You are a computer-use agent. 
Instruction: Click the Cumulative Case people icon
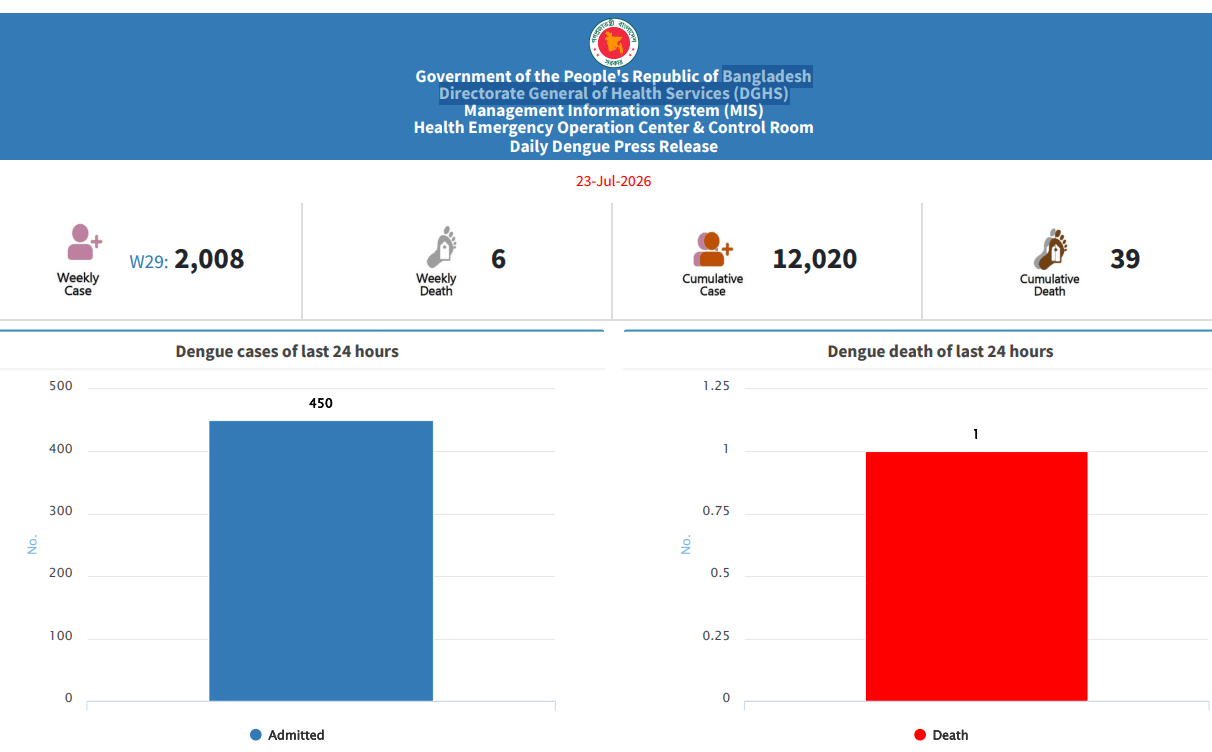coord(713,250)
